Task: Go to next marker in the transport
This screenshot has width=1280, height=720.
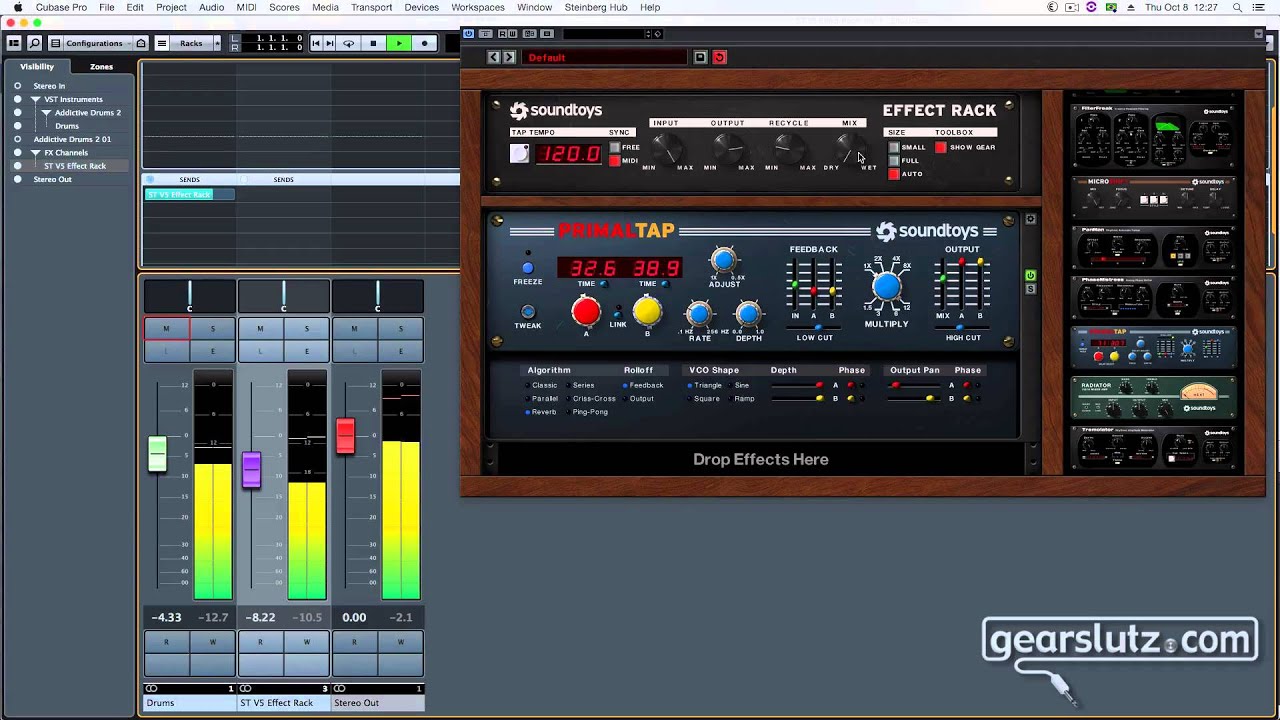Action: pos(329,43)
